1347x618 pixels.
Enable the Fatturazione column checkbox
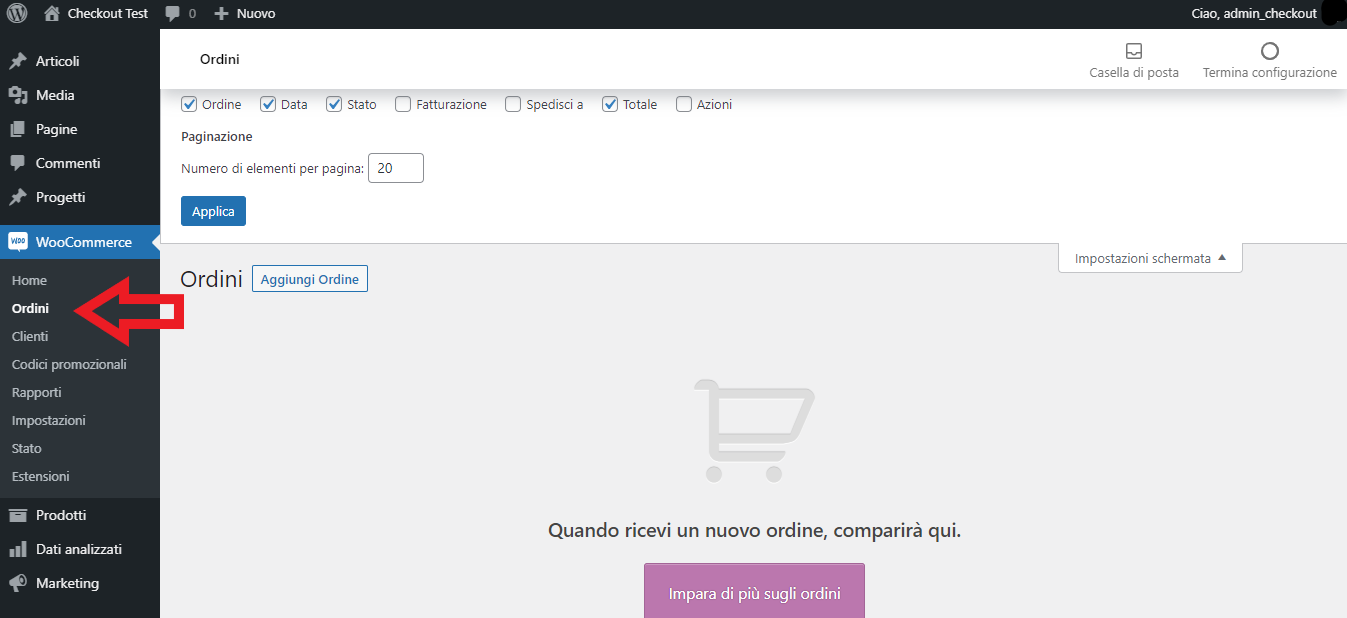click(x=403, y=104)
